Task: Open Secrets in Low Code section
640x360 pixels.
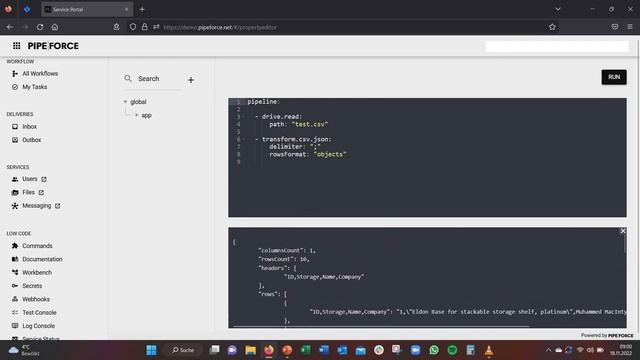Action: tap(32, 286)
